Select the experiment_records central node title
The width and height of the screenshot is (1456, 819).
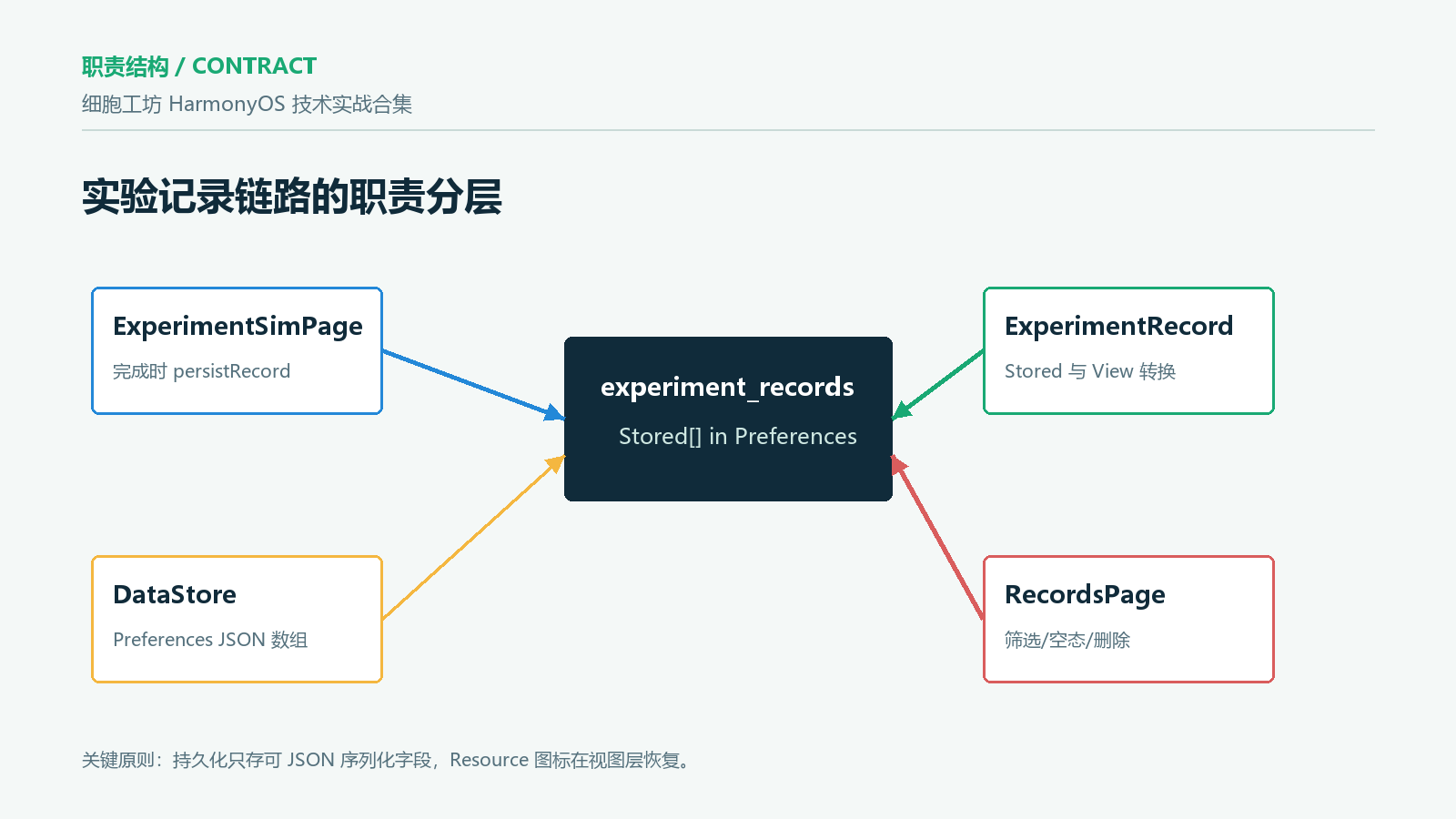coord(727,388)
